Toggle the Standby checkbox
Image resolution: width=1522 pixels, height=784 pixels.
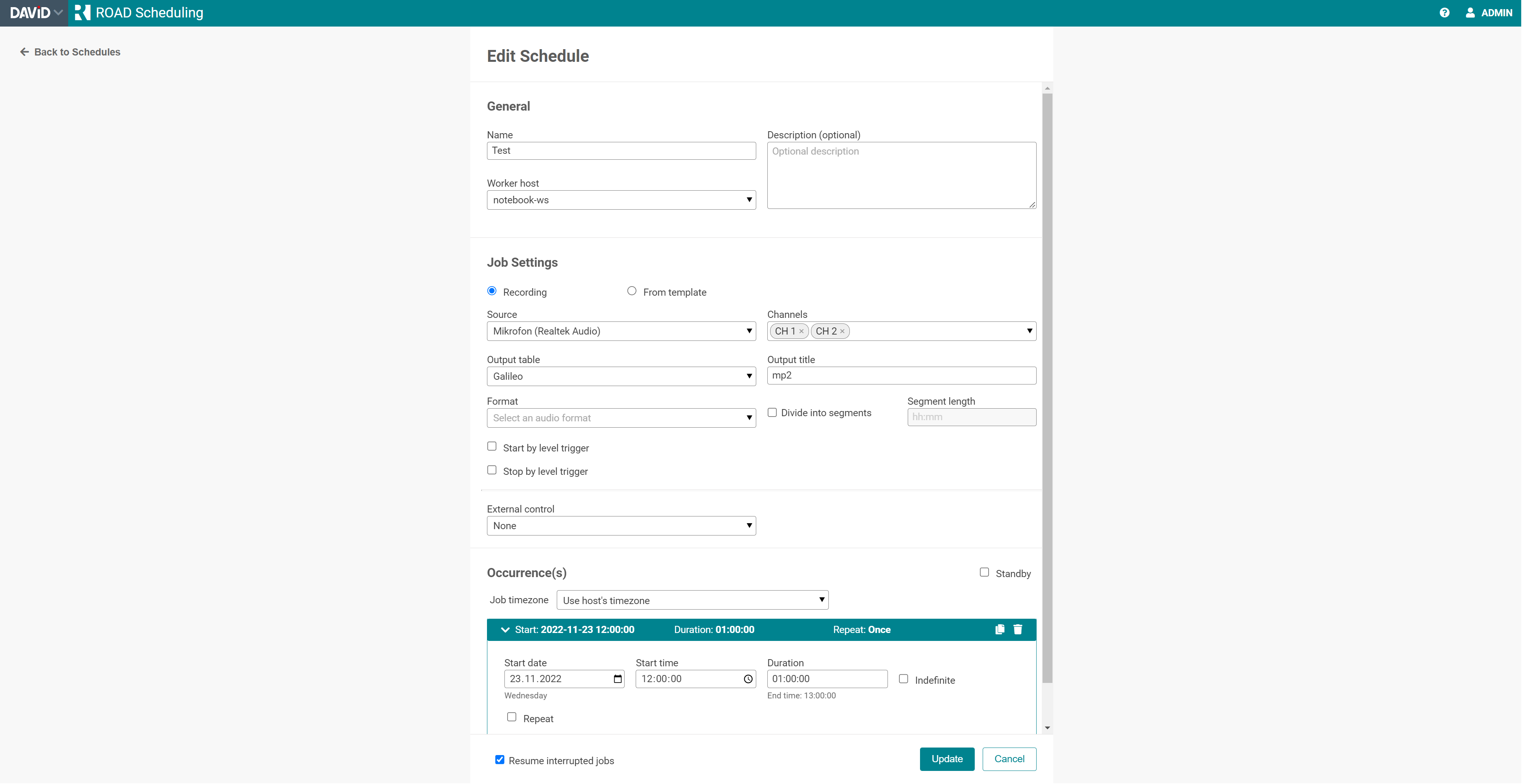(984, 572)
